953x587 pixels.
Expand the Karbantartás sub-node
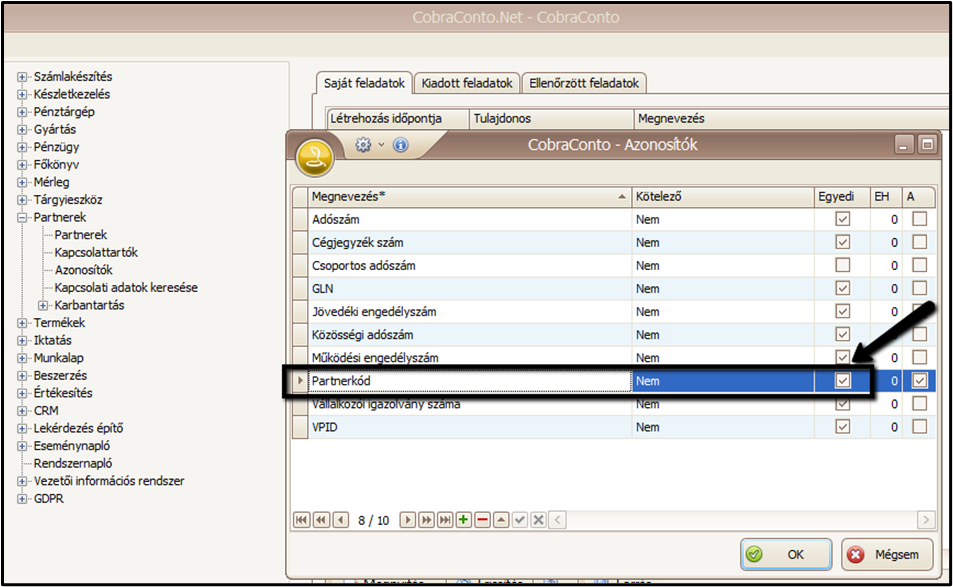tap(43, 306)
